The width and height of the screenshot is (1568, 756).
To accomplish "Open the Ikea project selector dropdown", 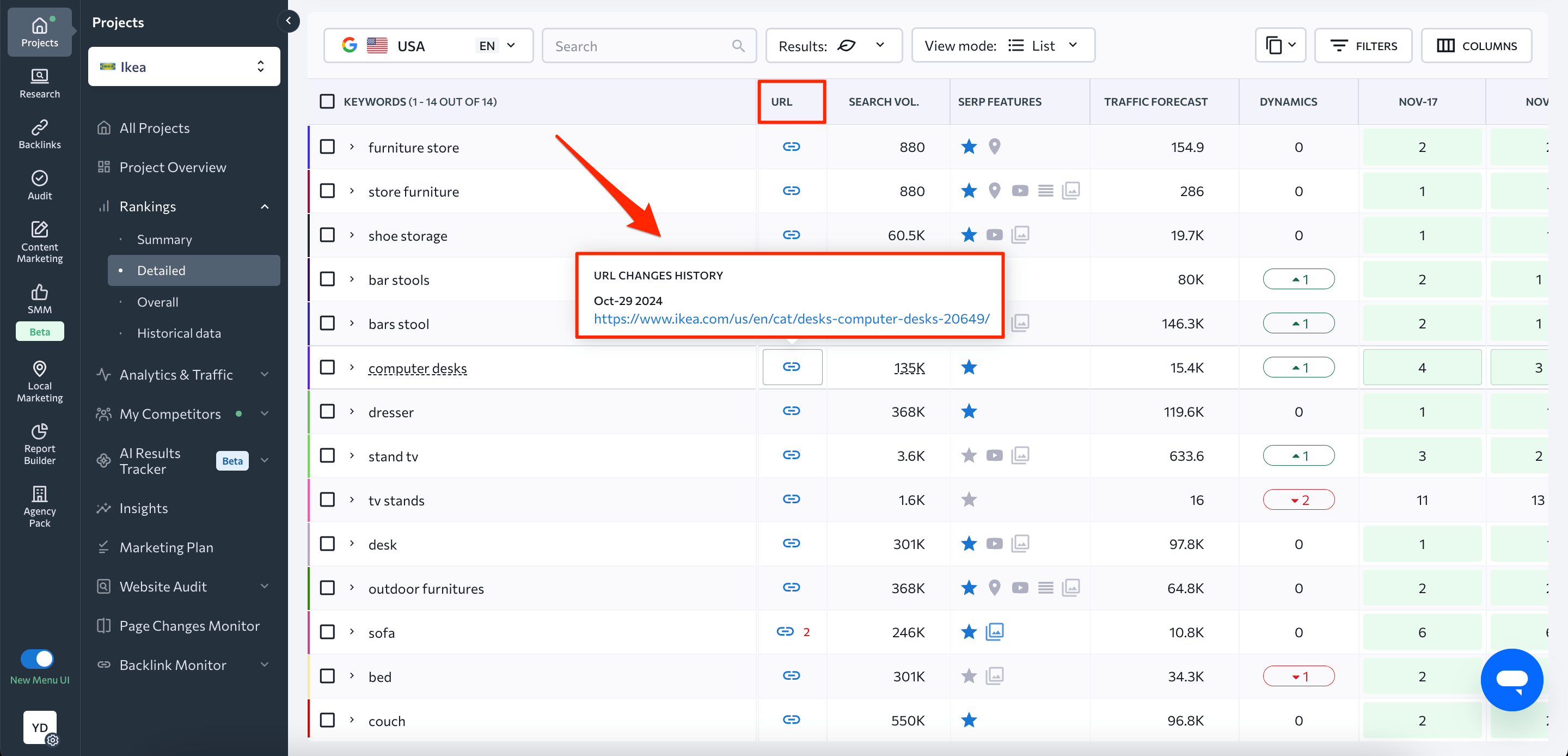I will 184,66.
